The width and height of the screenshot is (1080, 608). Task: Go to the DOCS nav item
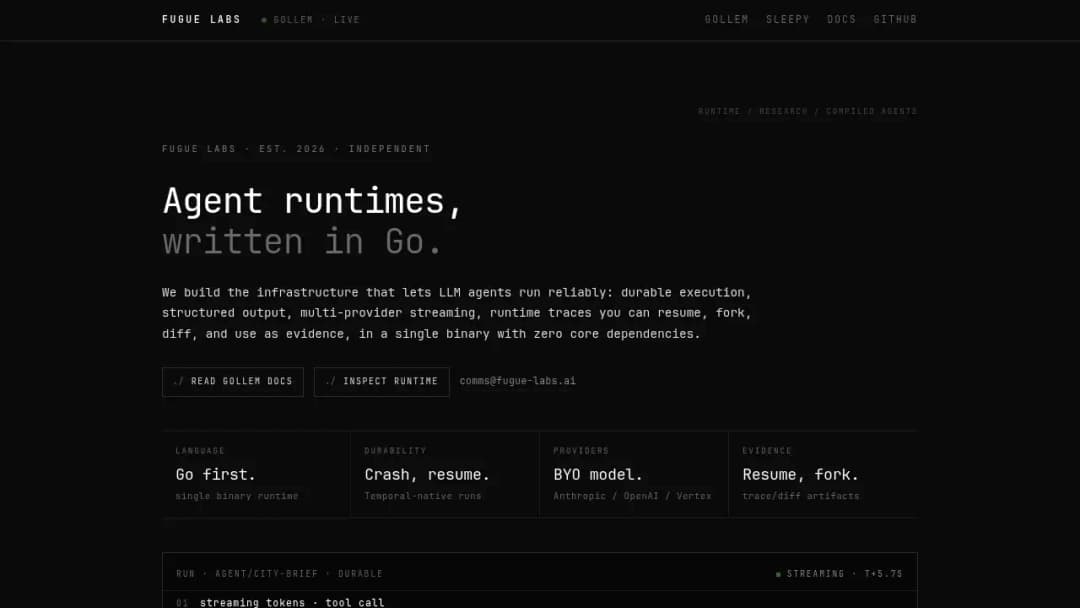point(841,19)
